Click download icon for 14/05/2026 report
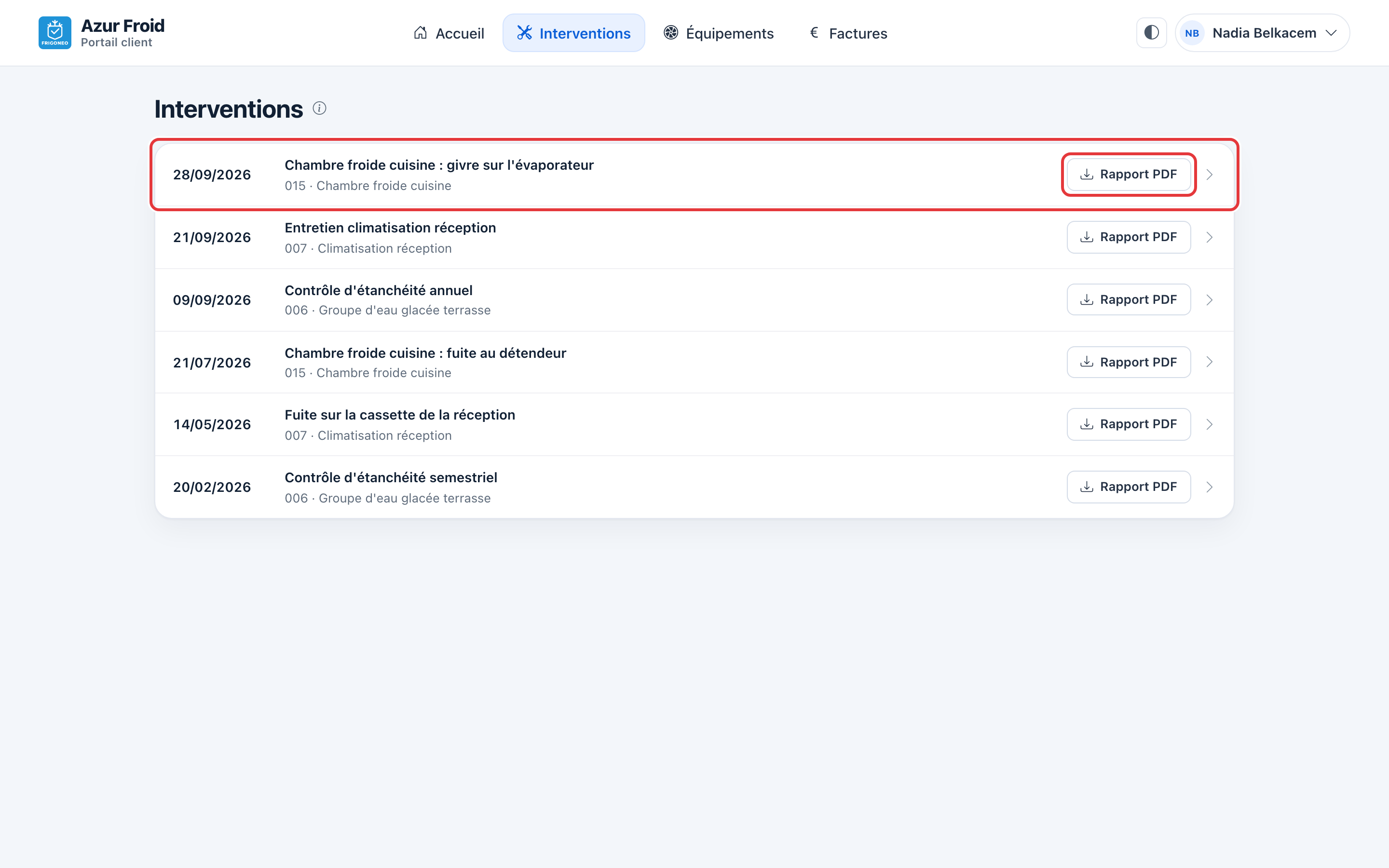 (1087, 424)
